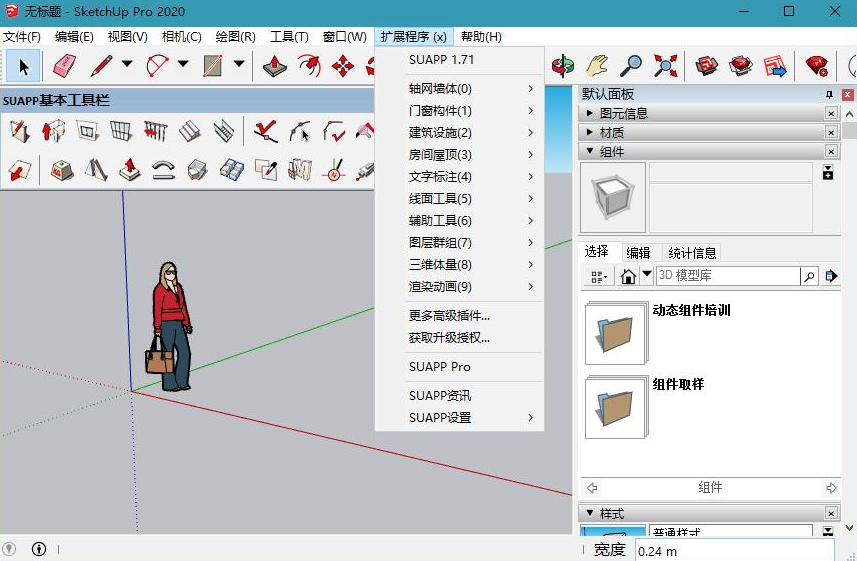Viewport: 857px width, 561px height.
Task: Click the Zoom Extents tool
Action: (665, 66)
